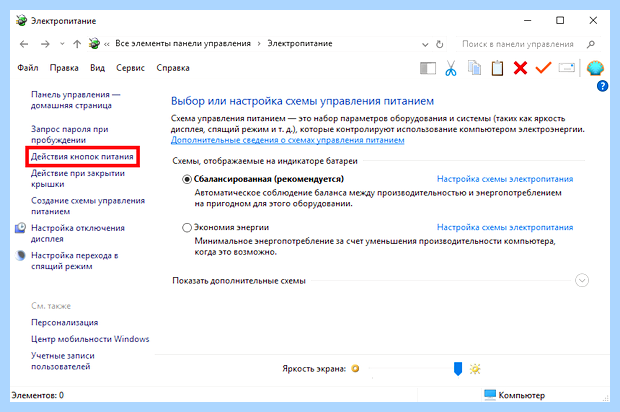Viewport: 620px width, 412px height.
Task: Open Действие при закрытии крышки
Action: [x=78, y=178]
